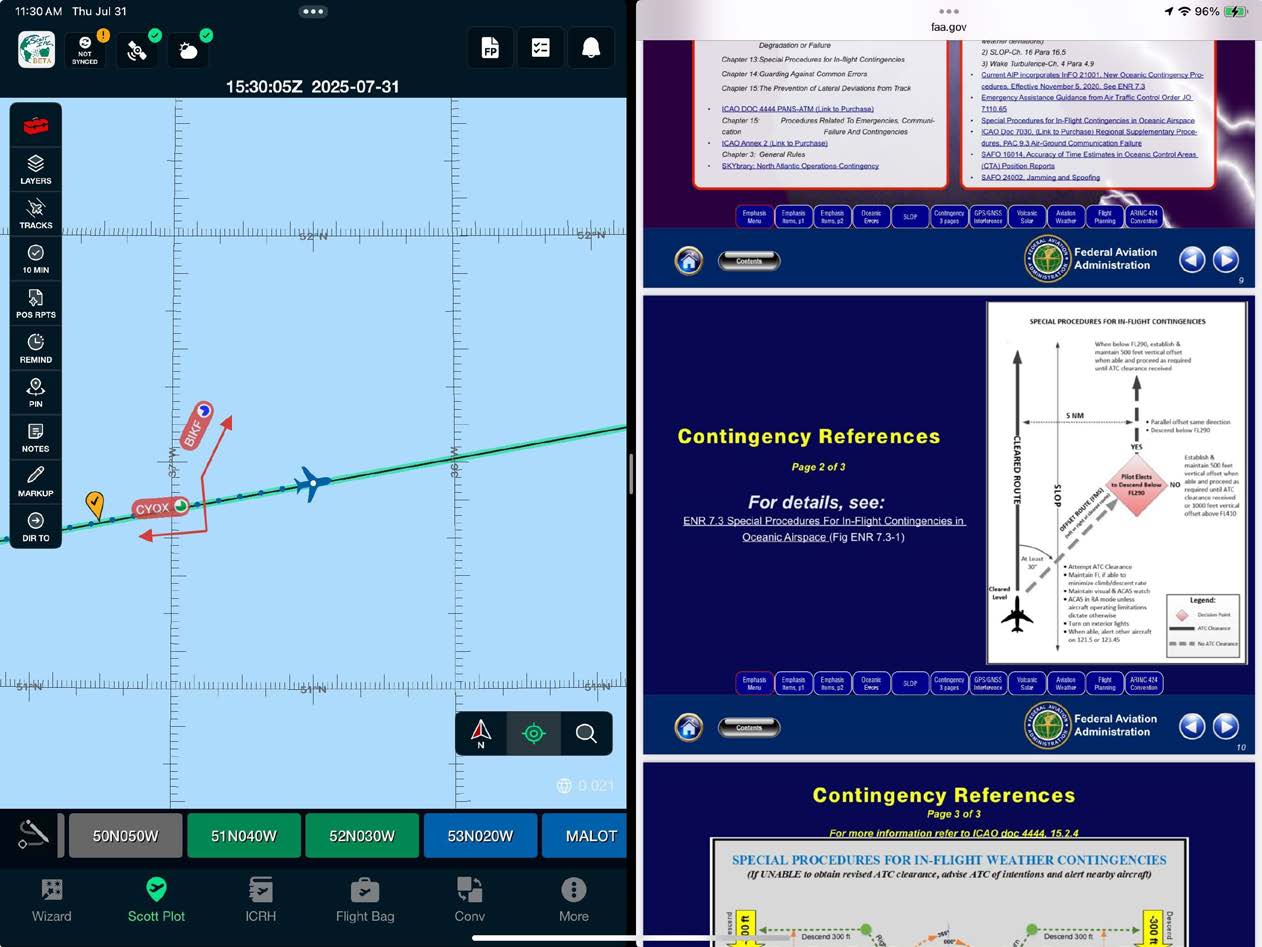Go to next slide arrow on page 9

1226,260
